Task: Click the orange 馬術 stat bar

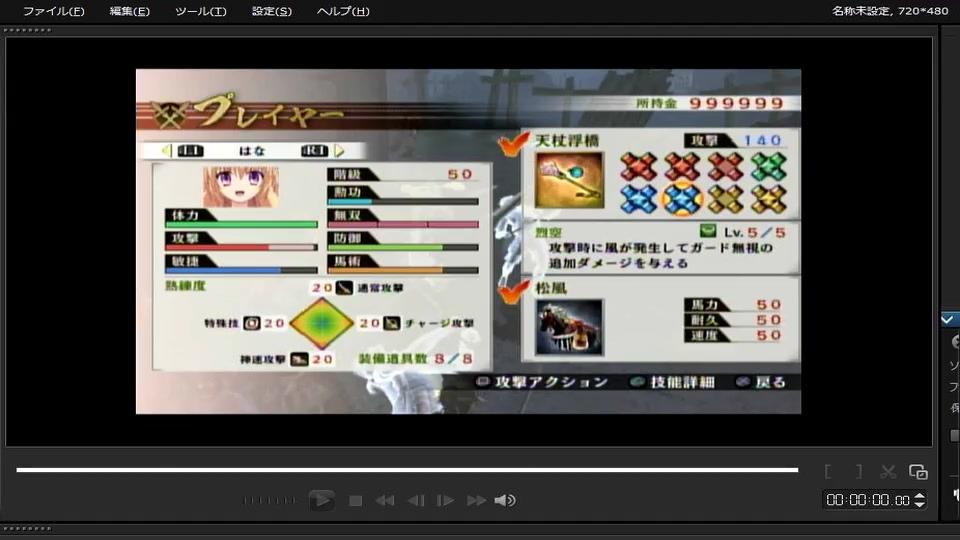Action: click(403, 270)
